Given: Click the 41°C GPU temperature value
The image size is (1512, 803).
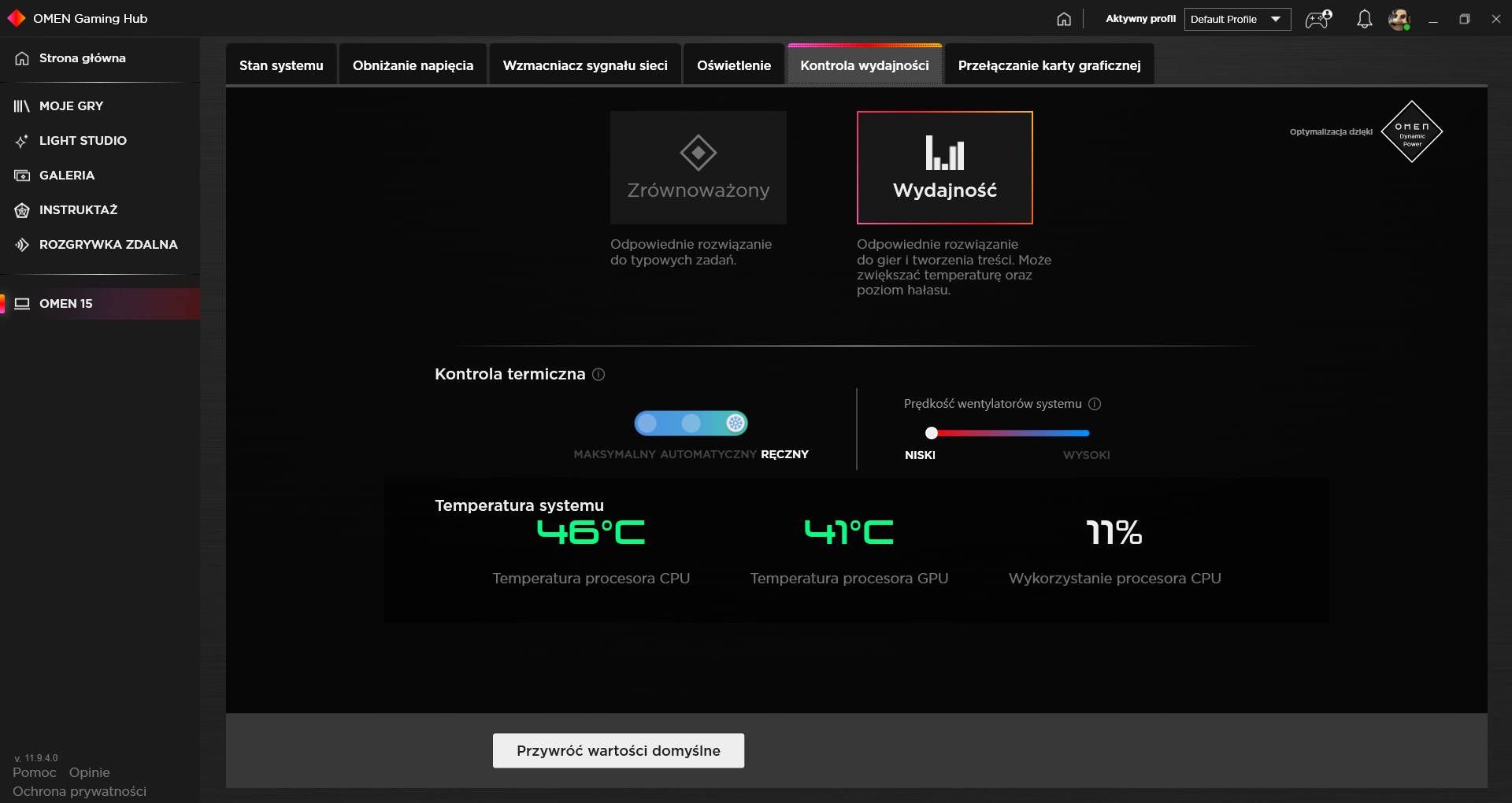Looking at the screenshot, I should click(x=849, y=532).
